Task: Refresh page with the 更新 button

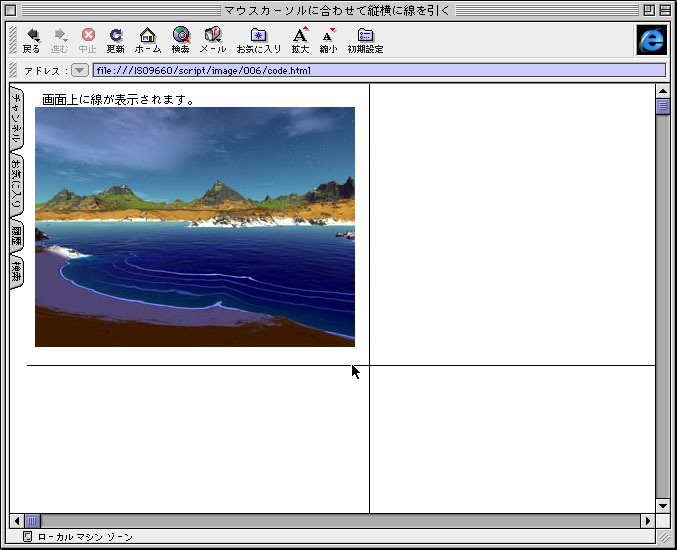Action: 116,41
